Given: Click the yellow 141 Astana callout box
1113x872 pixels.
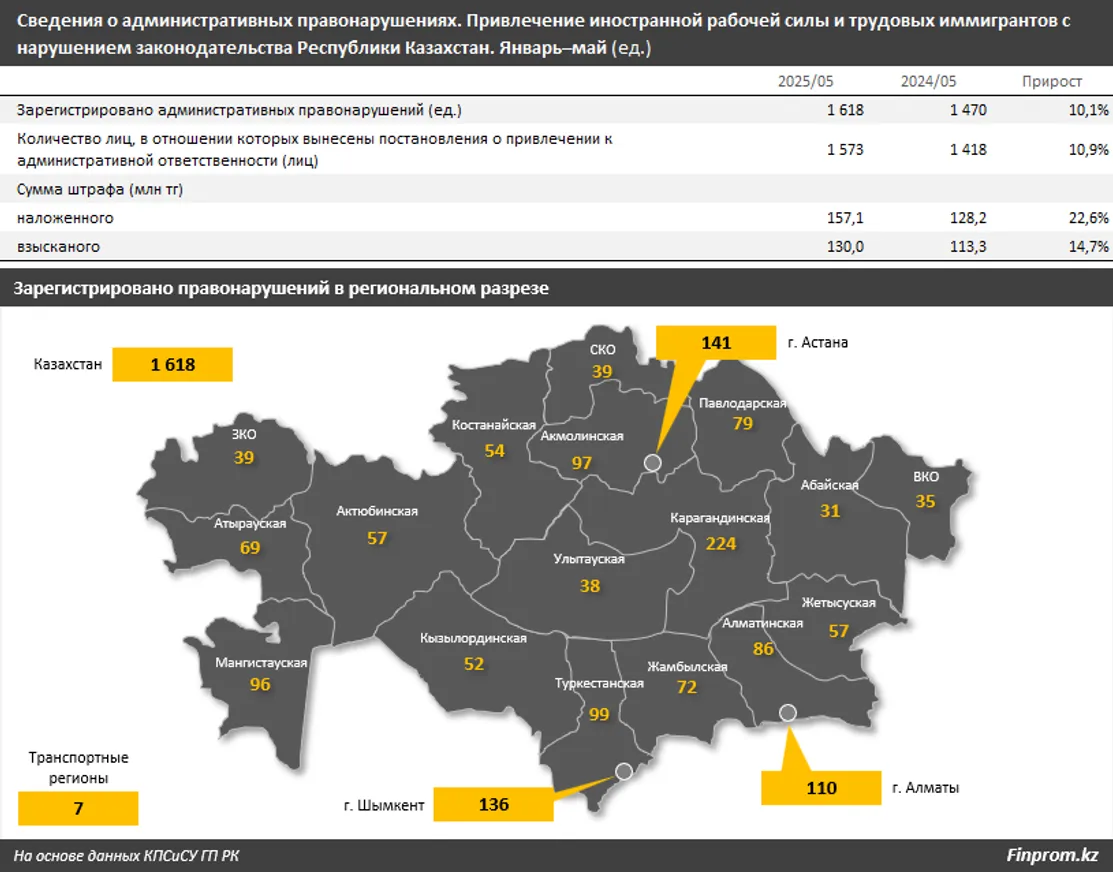Looking at the screenshot, I should pos(716,343).
